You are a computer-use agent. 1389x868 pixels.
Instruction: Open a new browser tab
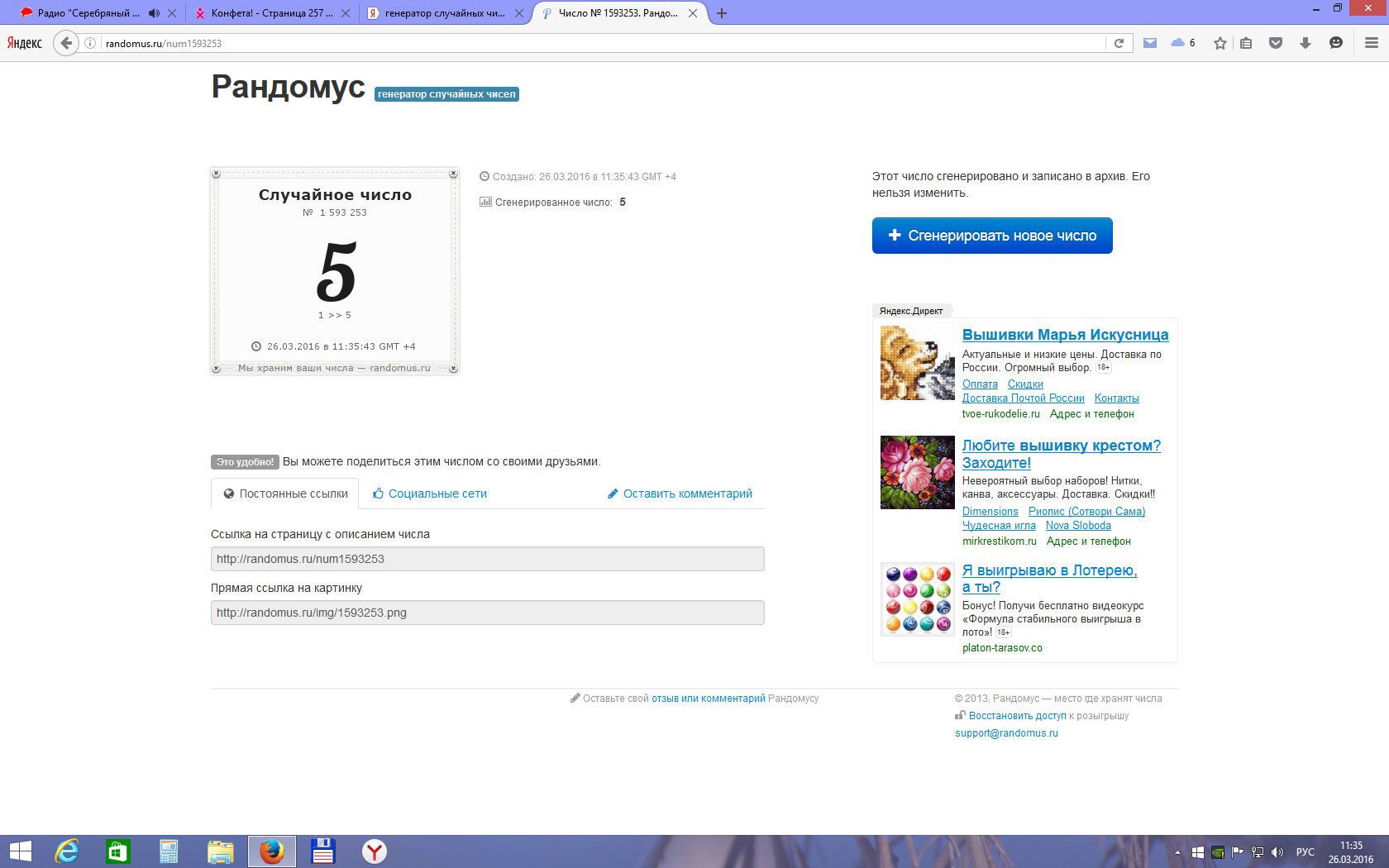click(722, 13)
